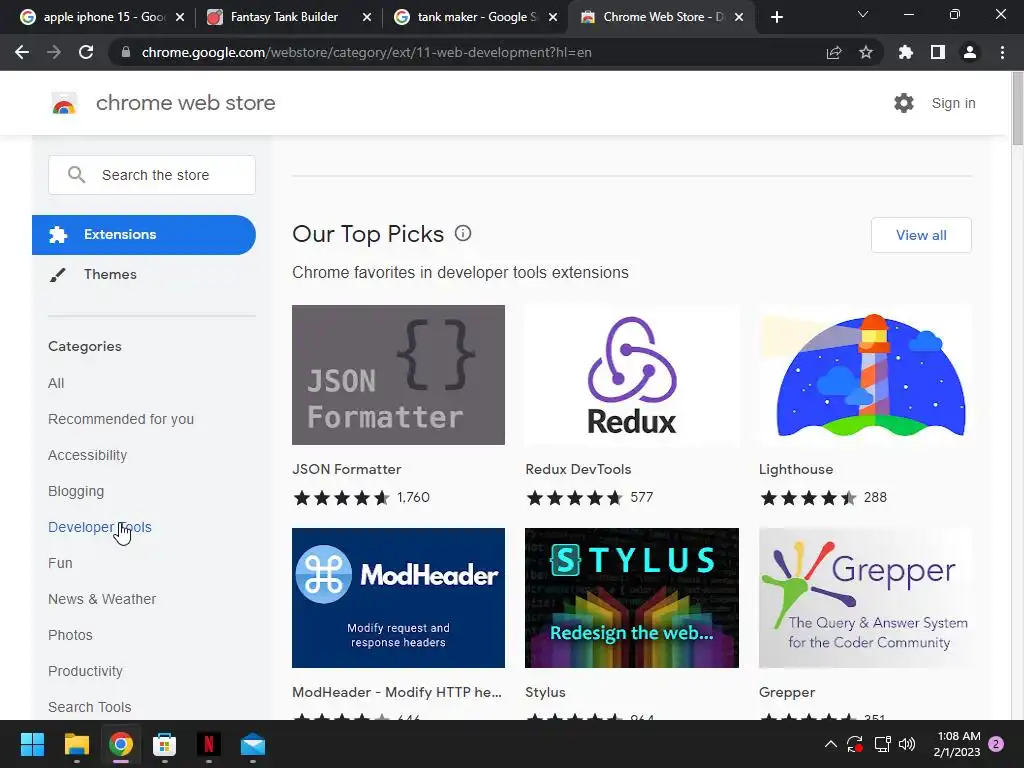Click the Chrome Web Store rainbow logo
The width and height of the screenshot is (1024, 768).
(64, 103)
